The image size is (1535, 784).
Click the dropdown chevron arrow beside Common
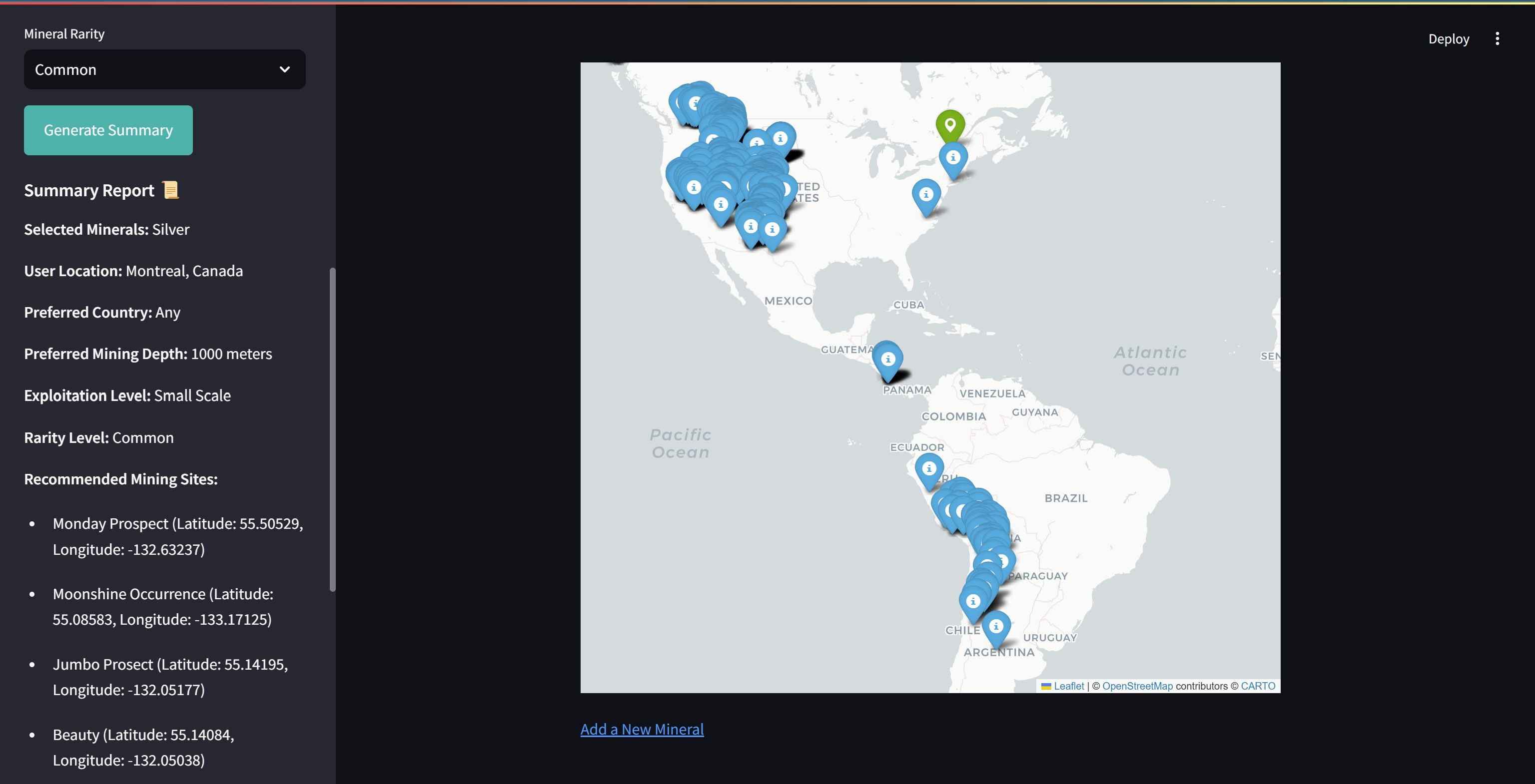[x=285, y=69]
